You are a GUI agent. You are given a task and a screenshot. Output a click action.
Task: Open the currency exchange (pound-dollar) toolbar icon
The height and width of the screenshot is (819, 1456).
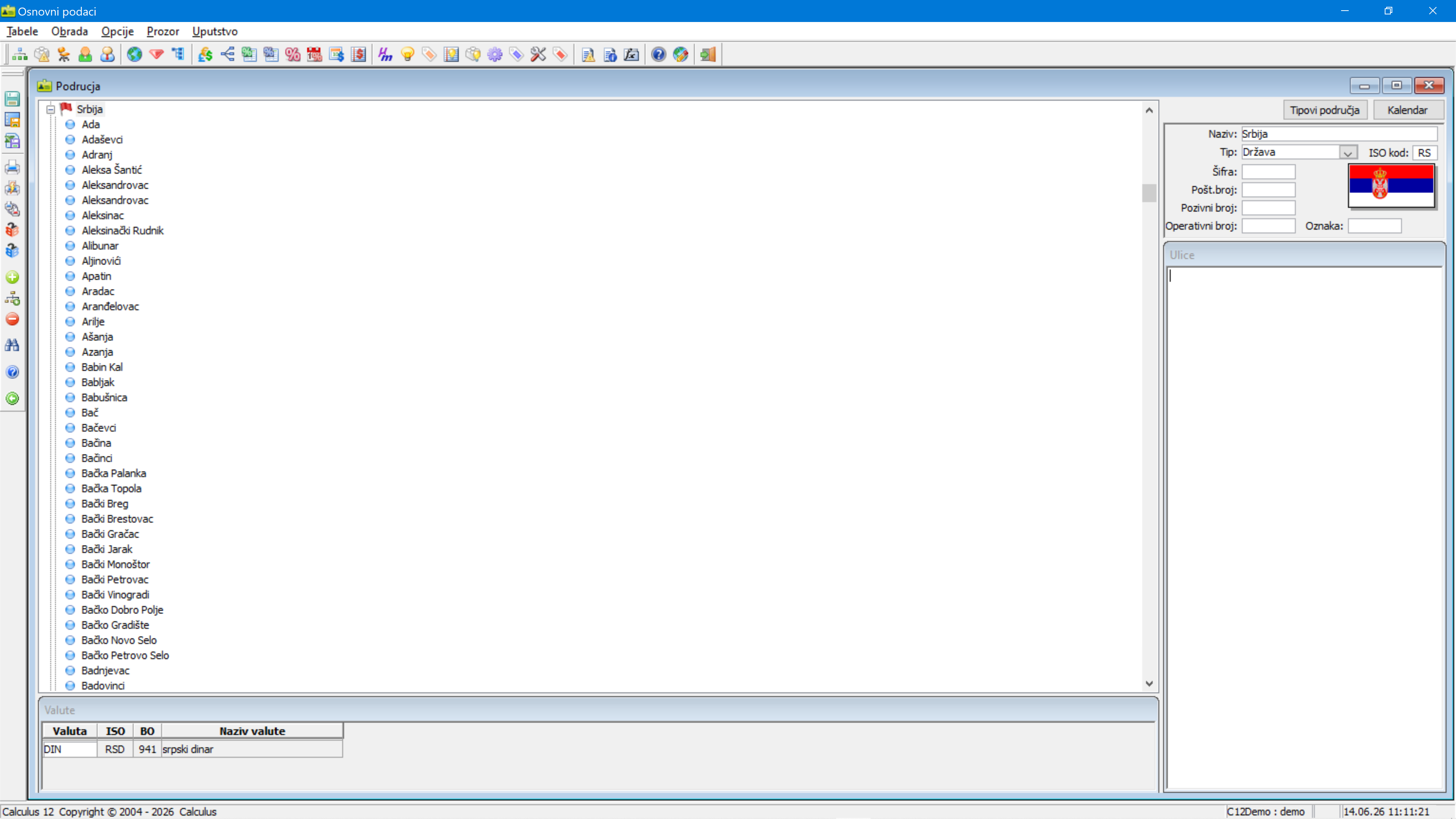[205, 54]
